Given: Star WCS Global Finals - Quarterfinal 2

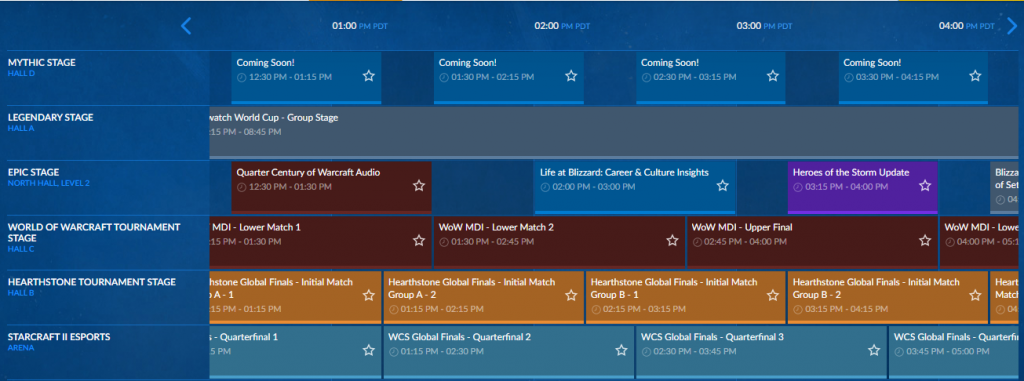Looking at the screenshot, I should click(621, 350).
